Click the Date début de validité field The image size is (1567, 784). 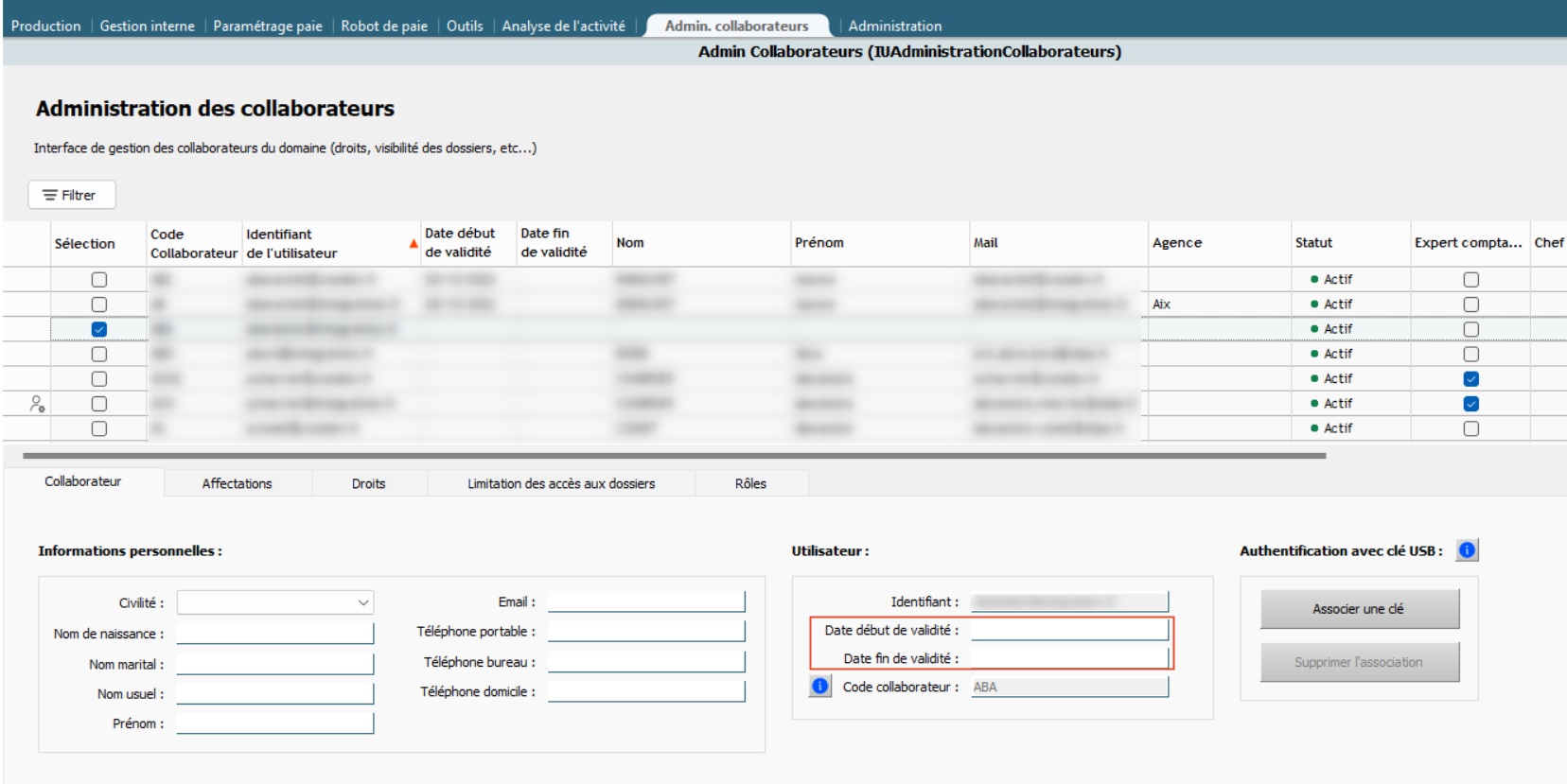pyautogui.click(x=1069, y=630)
